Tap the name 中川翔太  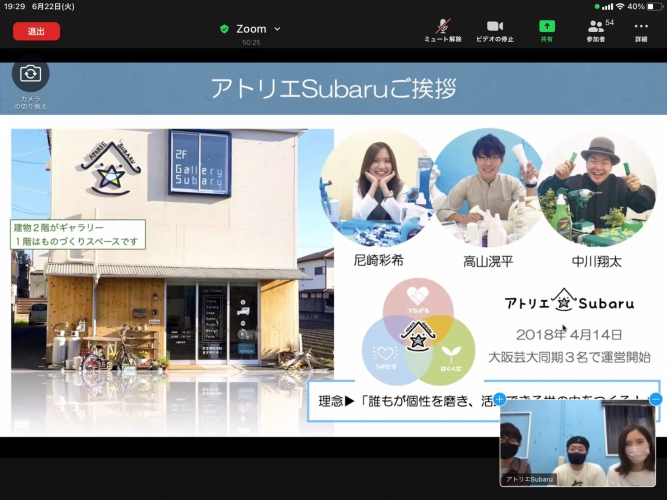(x=596, y=261)
